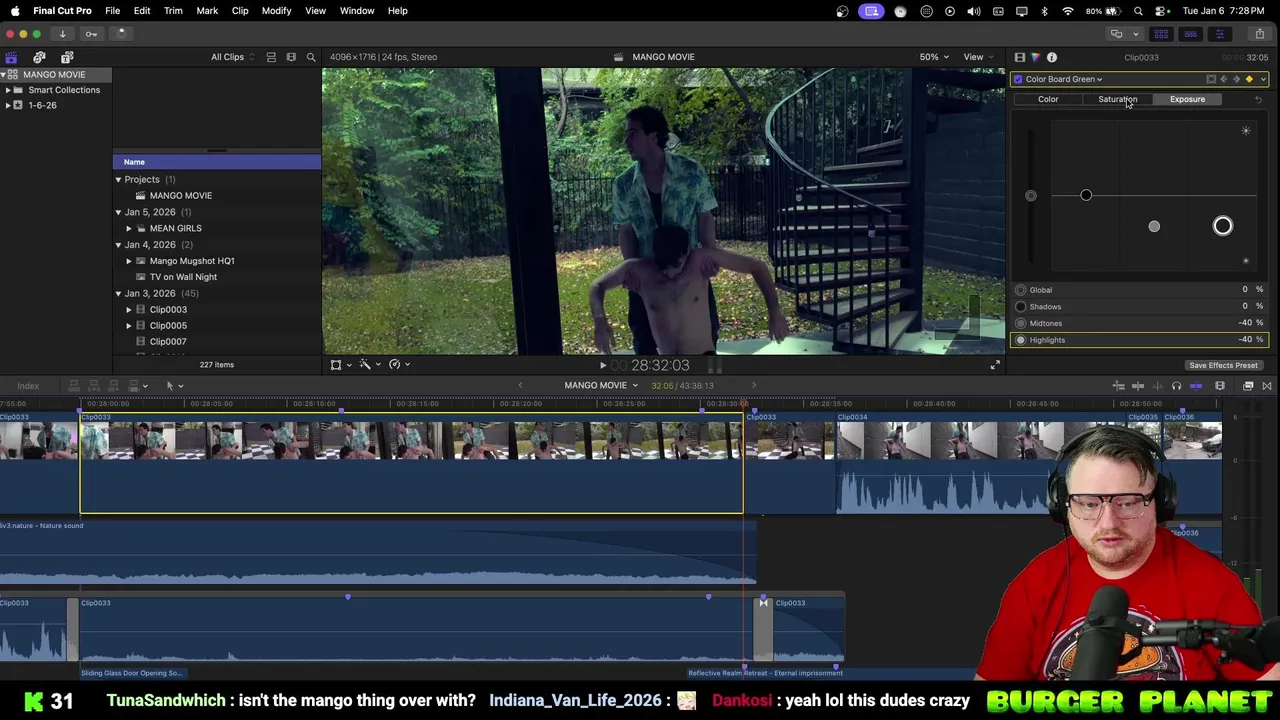Go back in timeline history
This screenshot has width=1280, height=720.
click(x=520, y=386)
